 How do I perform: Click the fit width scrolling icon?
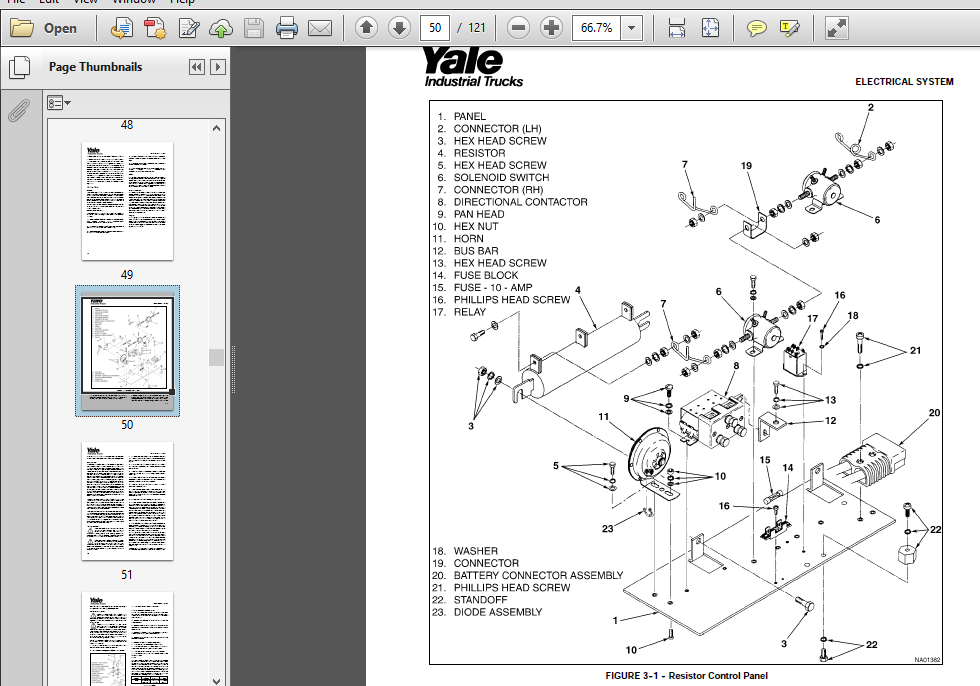[676, 28]
